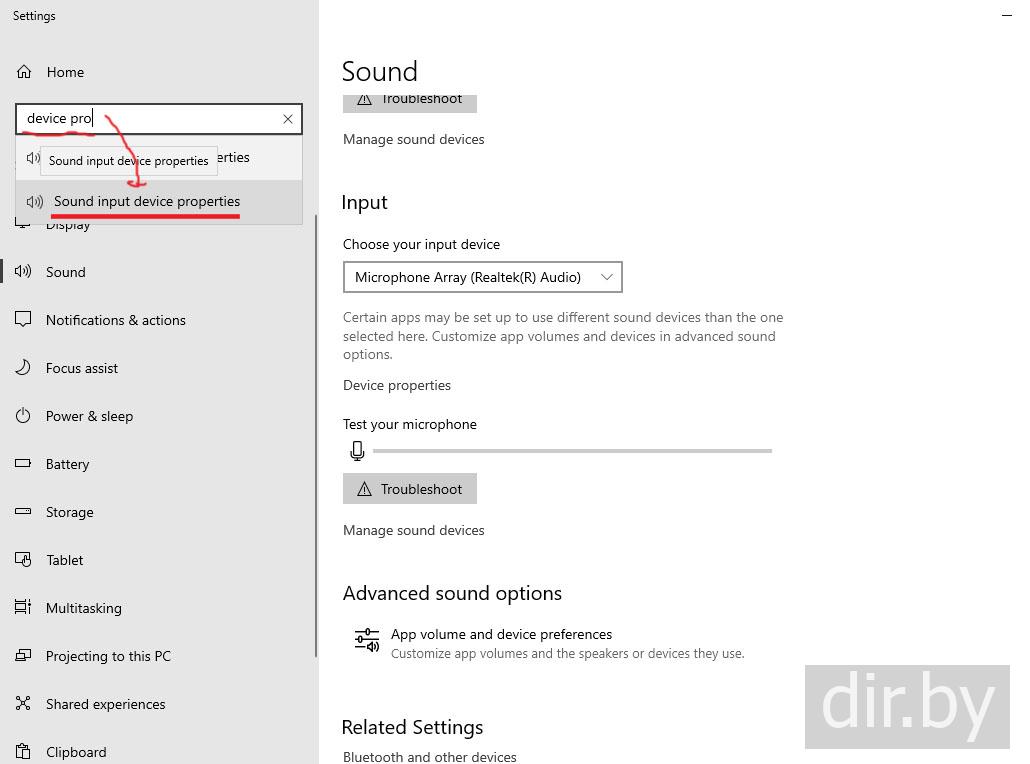Click the Sound speaker icon in sidebar

point(24,272)
